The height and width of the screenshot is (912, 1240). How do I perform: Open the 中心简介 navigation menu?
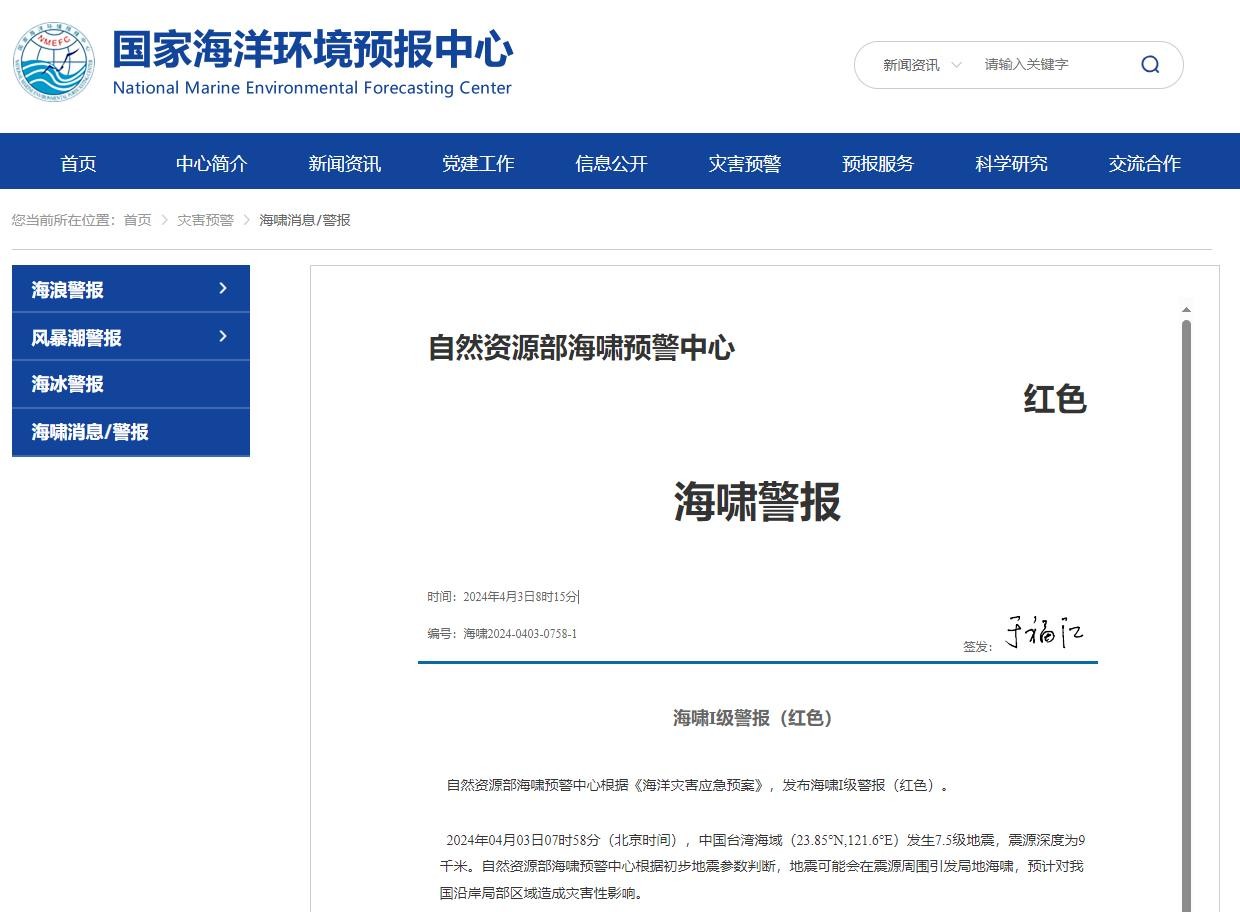click(x=211, y=164)
